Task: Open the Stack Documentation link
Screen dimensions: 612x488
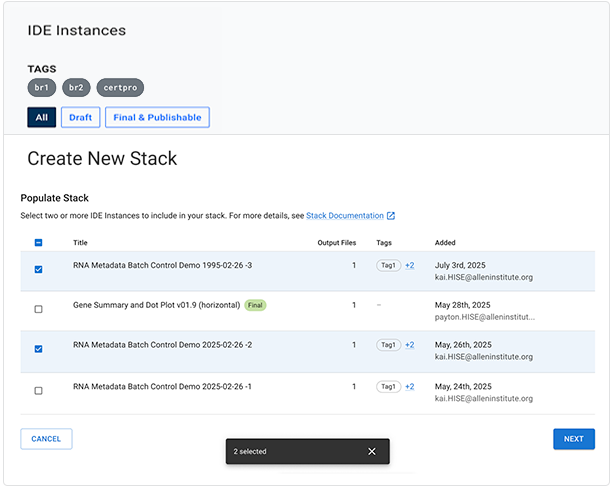Action: click(x=344, y=216)
